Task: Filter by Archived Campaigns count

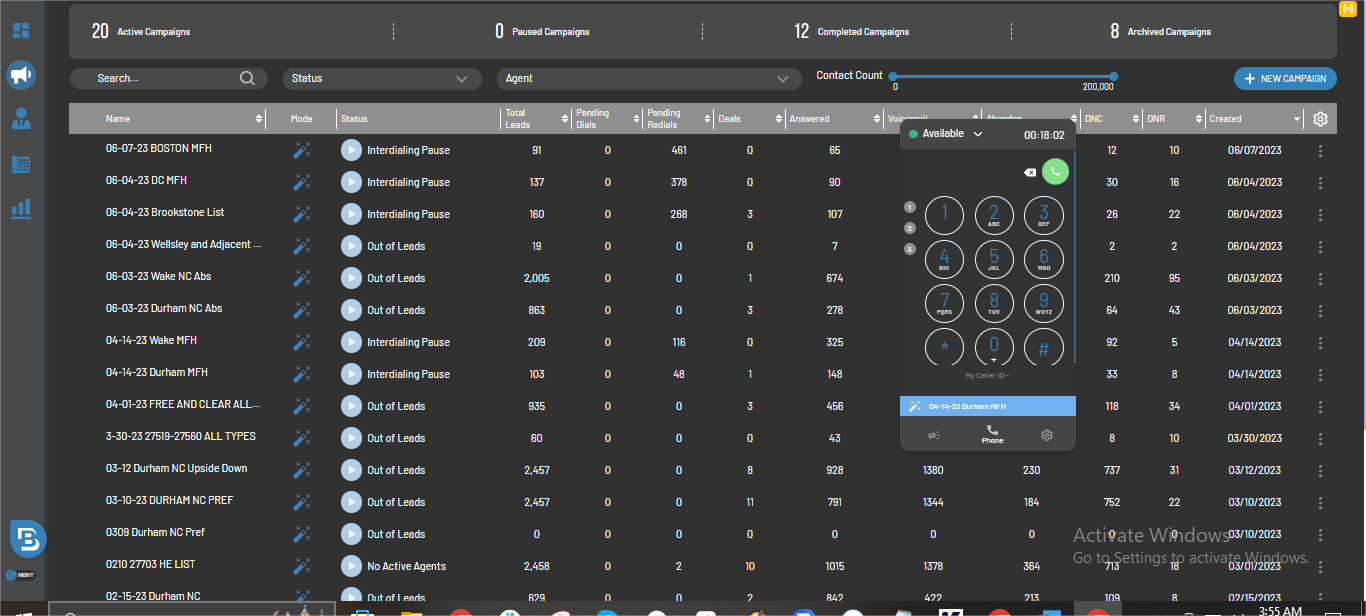Action: (1160, 31)
